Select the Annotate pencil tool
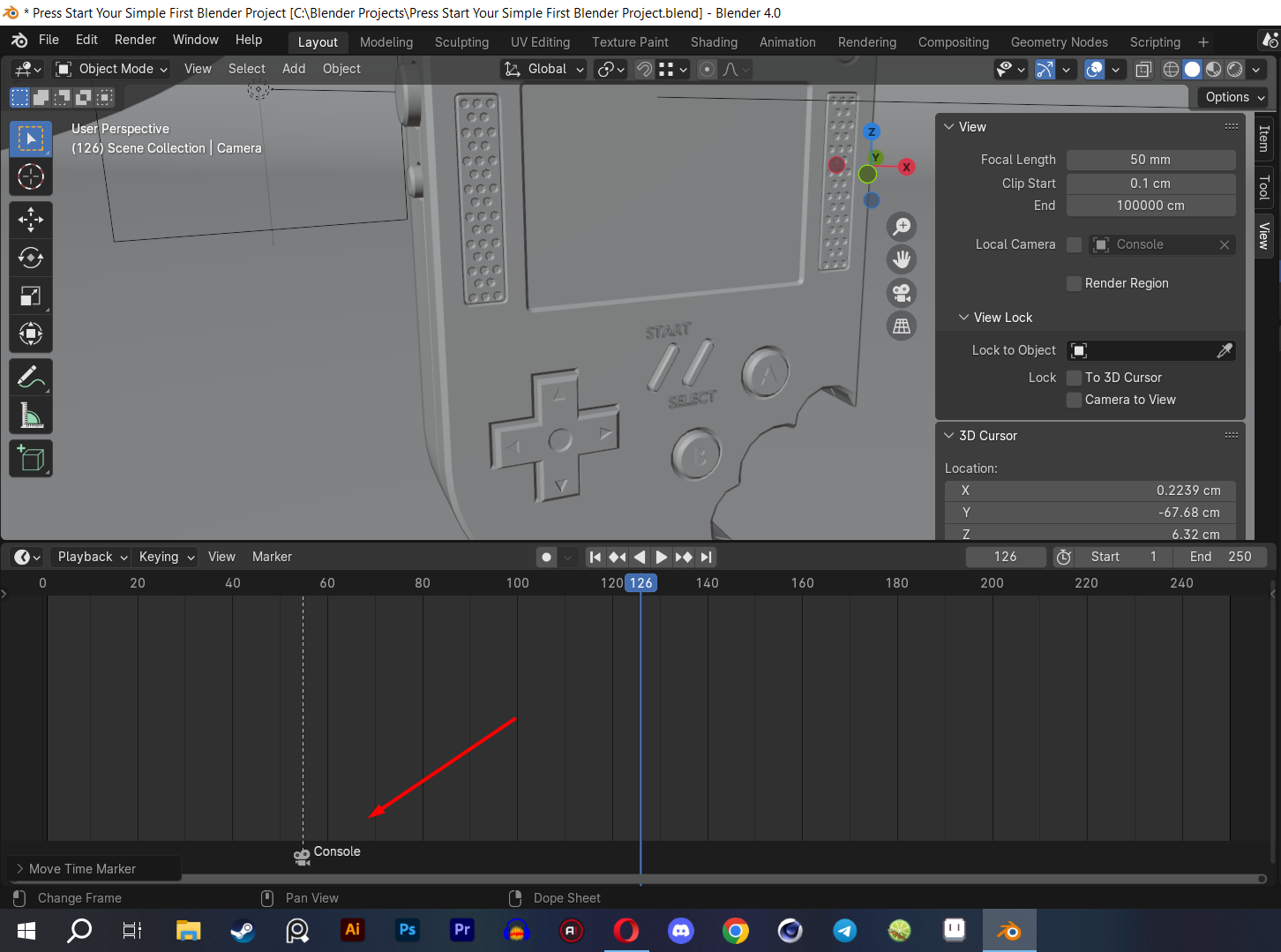Viewport: 1281px width, 952px height. tap(31, 377)
